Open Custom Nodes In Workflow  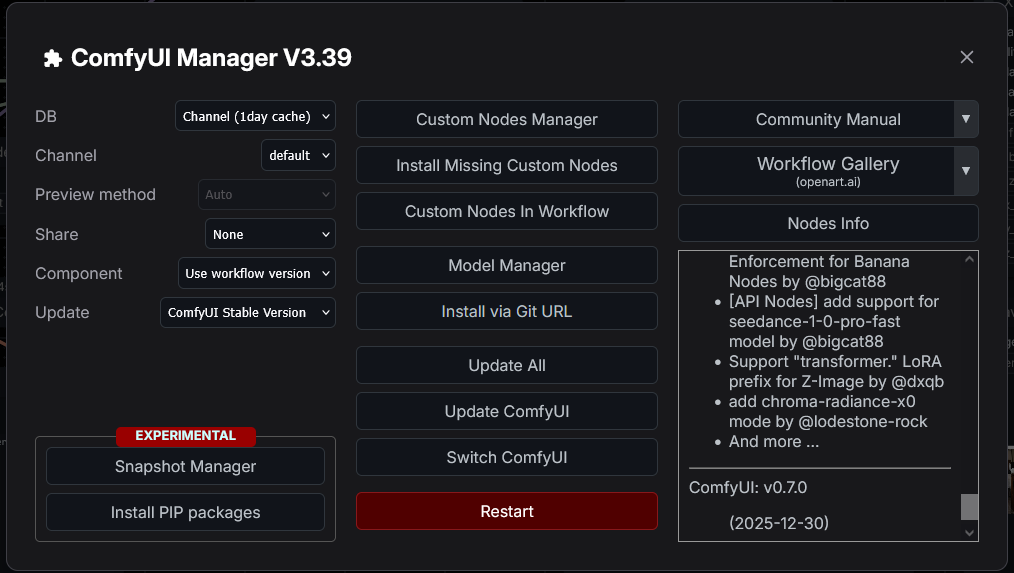[507, 211]
